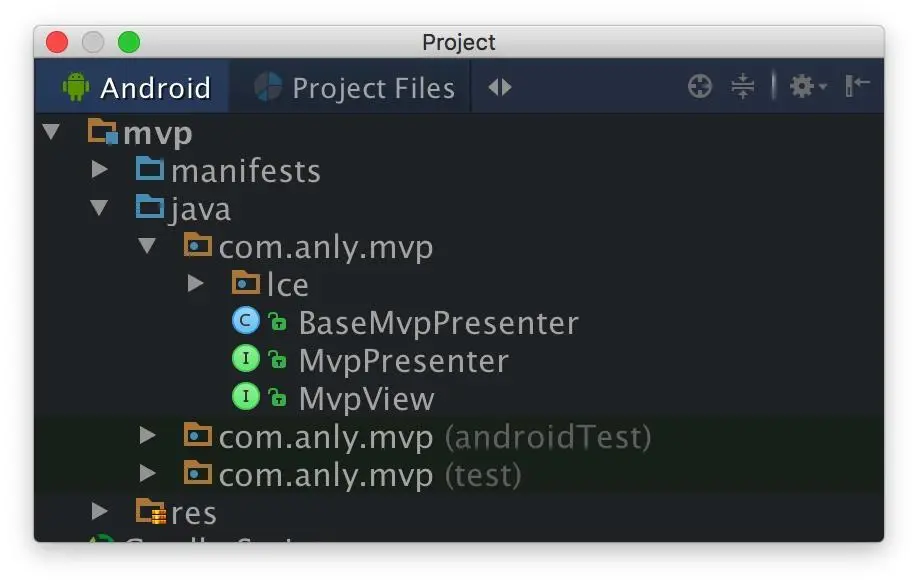Click the green interface icon beside MvpView

coord(245,397)
